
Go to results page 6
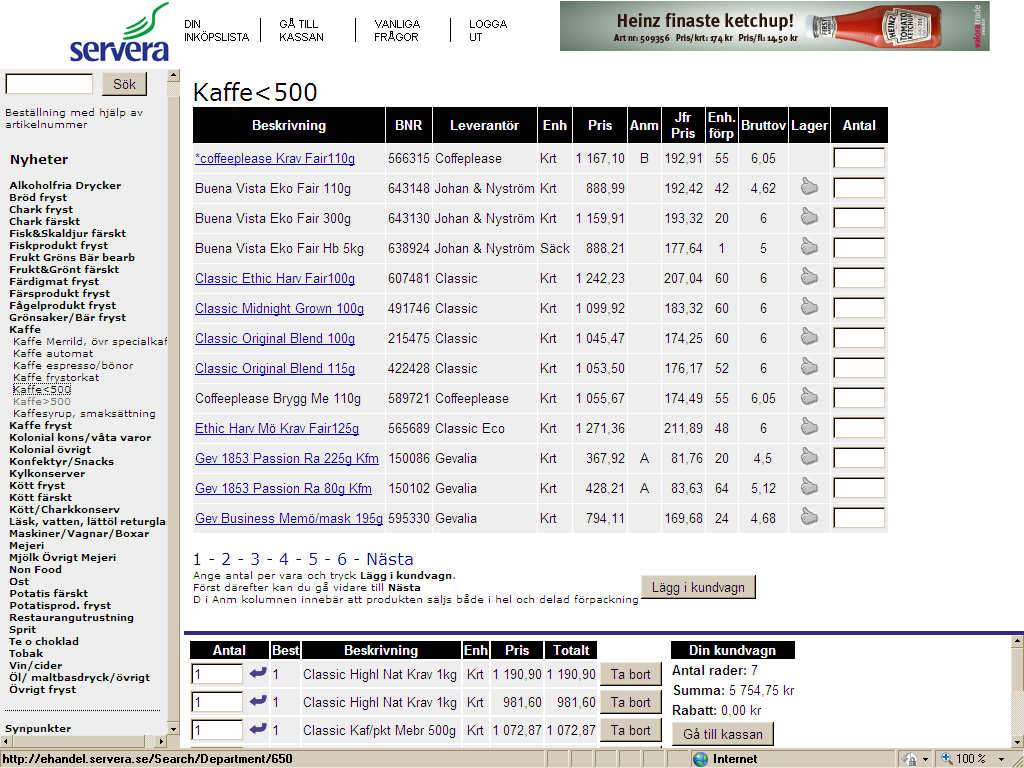(342, 560)
